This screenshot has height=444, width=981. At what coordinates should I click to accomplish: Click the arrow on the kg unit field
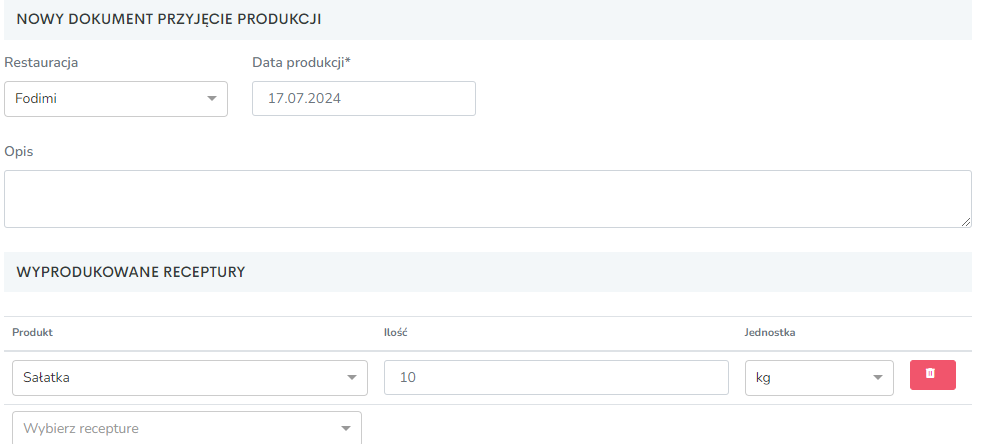pos(878,378)
